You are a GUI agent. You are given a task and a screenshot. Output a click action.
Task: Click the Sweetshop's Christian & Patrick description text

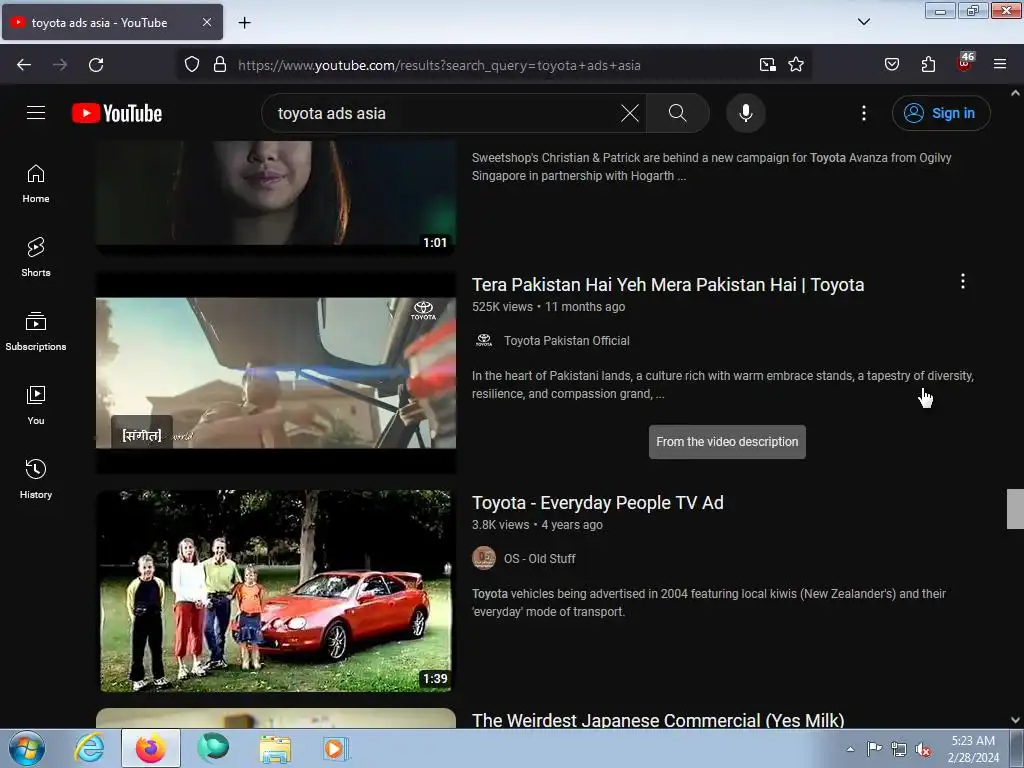click(x=711, y=167)
